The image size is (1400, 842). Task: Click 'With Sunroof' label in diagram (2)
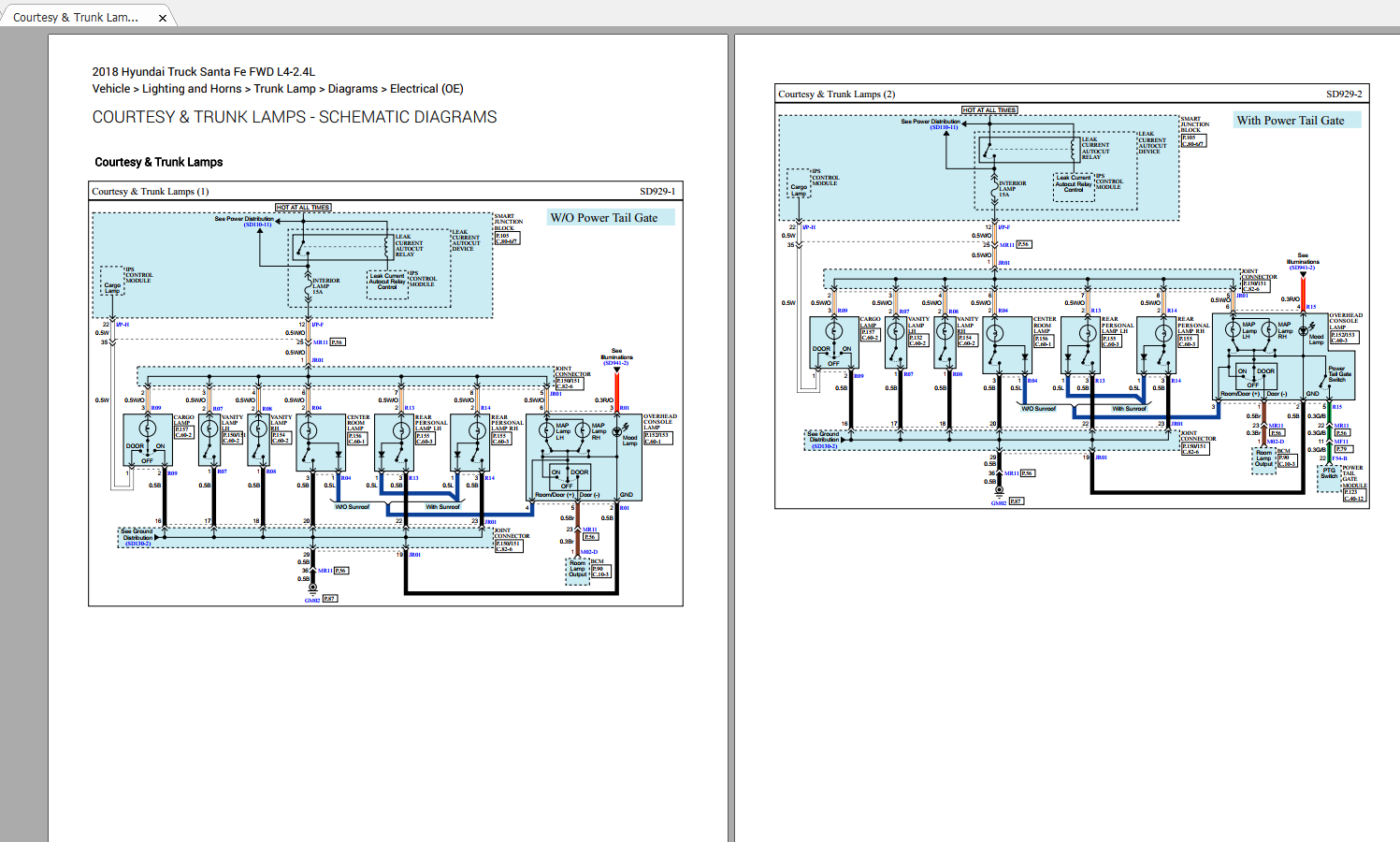(x=1129, y=409)
